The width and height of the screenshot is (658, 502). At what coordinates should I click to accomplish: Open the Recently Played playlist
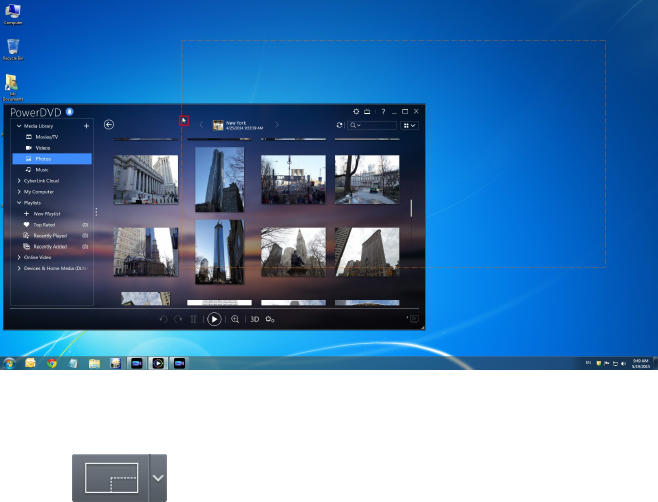(52, 235)
